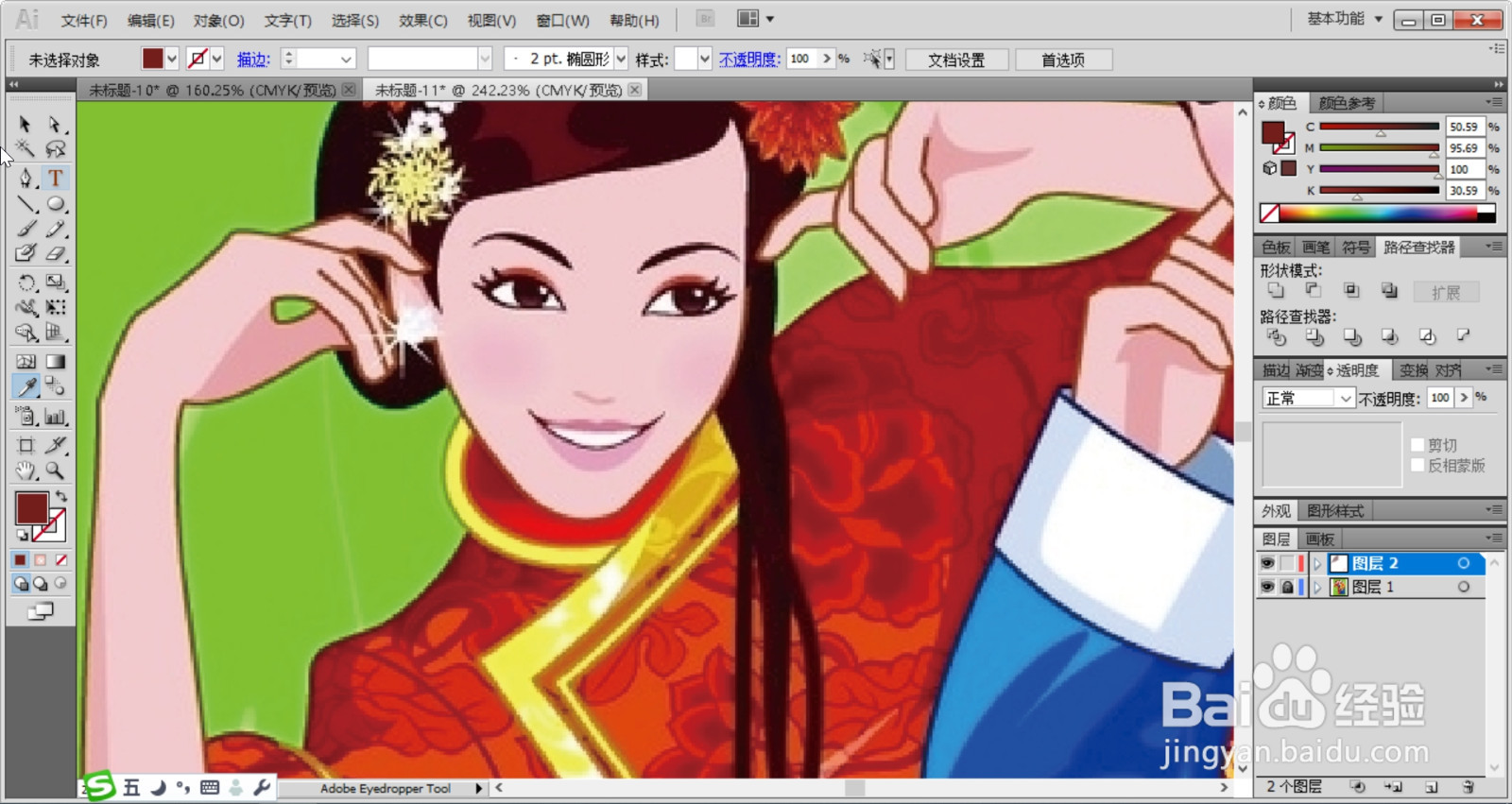Select the Column Graph tool
The height and width of the screenshot is (804, 1512).
tap(55, 417)
